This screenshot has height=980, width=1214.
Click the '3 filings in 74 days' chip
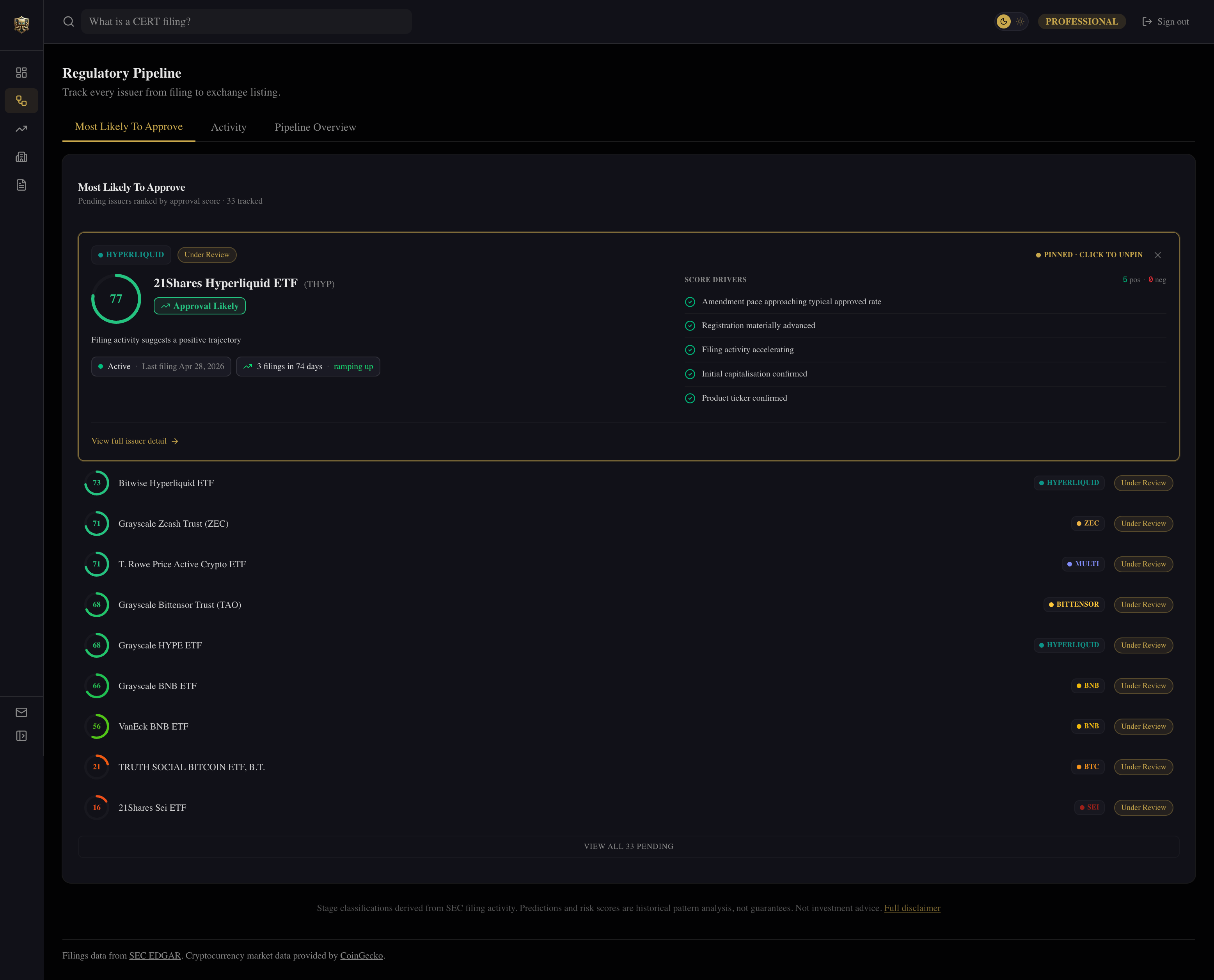(x=308, y=366)
